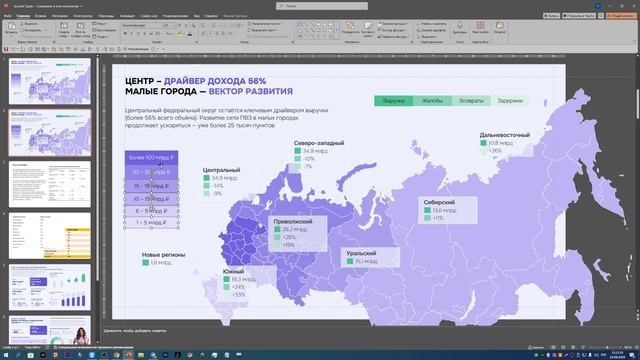The height and width of the screenshot is (360, 640).
Task: Toggle Notes pane from status bar
Action: tap(536, 347)
